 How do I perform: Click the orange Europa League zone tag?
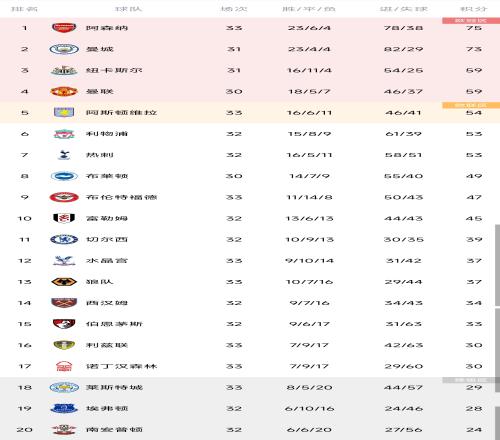pos(471,105)
